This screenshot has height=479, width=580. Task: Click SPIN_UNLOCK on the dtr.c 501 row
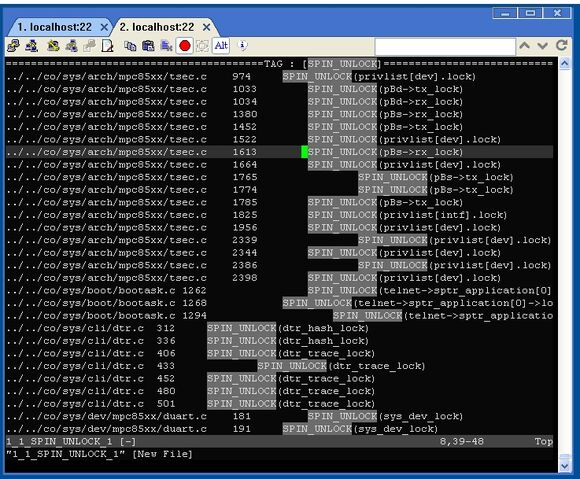click(x=242, y=404)
